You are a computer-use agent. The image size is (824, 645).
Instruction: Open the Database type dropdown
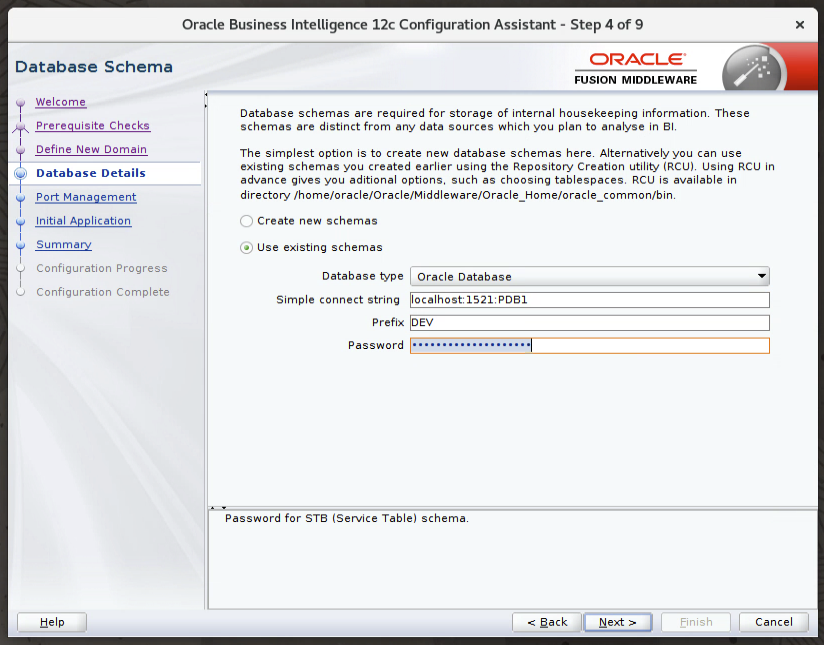point(590,277)
